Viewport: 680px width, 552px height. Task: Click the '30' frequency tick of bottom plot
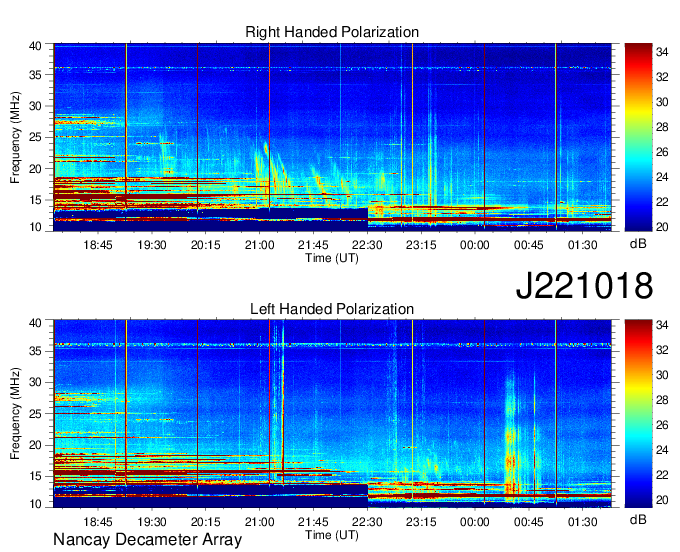(x=35, y=382)
